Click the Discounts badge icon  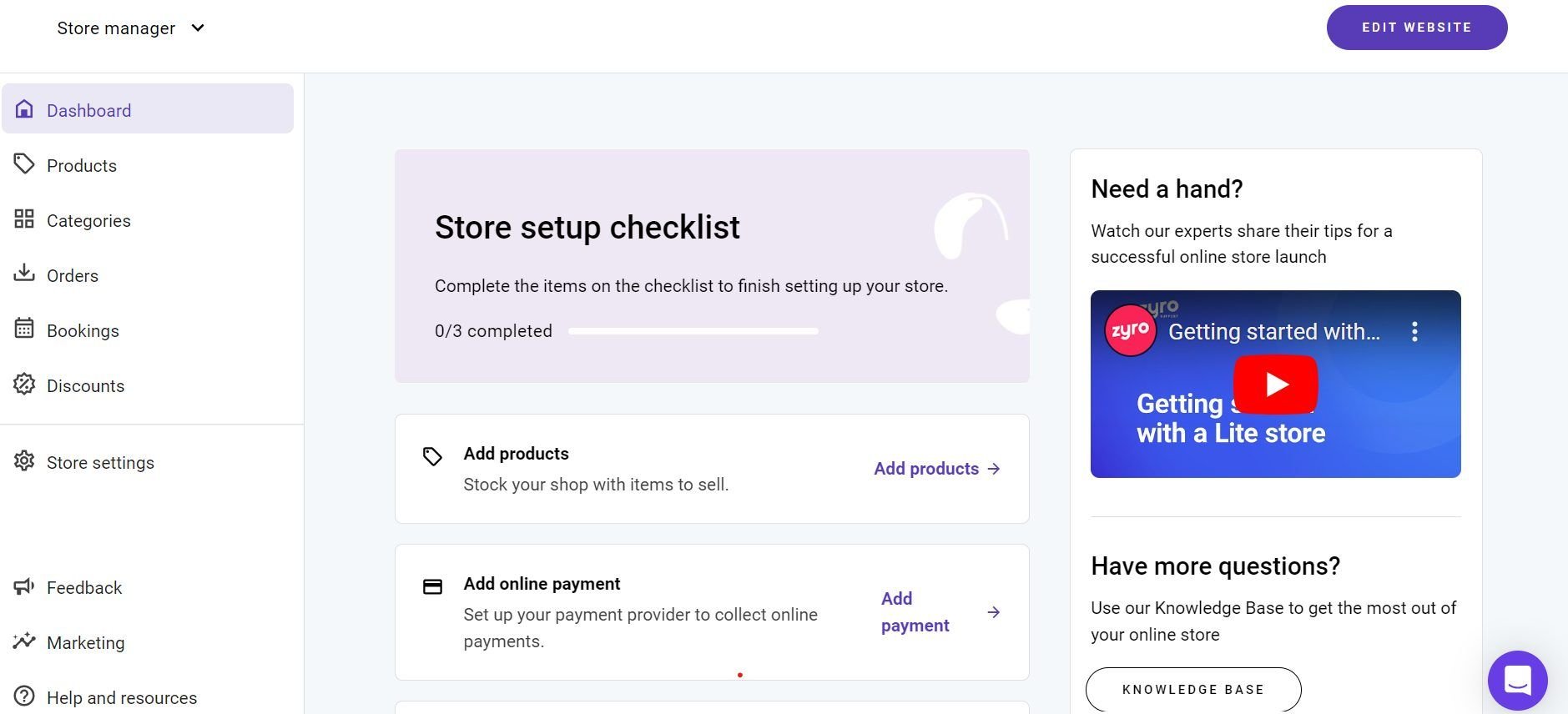(24, 384)
